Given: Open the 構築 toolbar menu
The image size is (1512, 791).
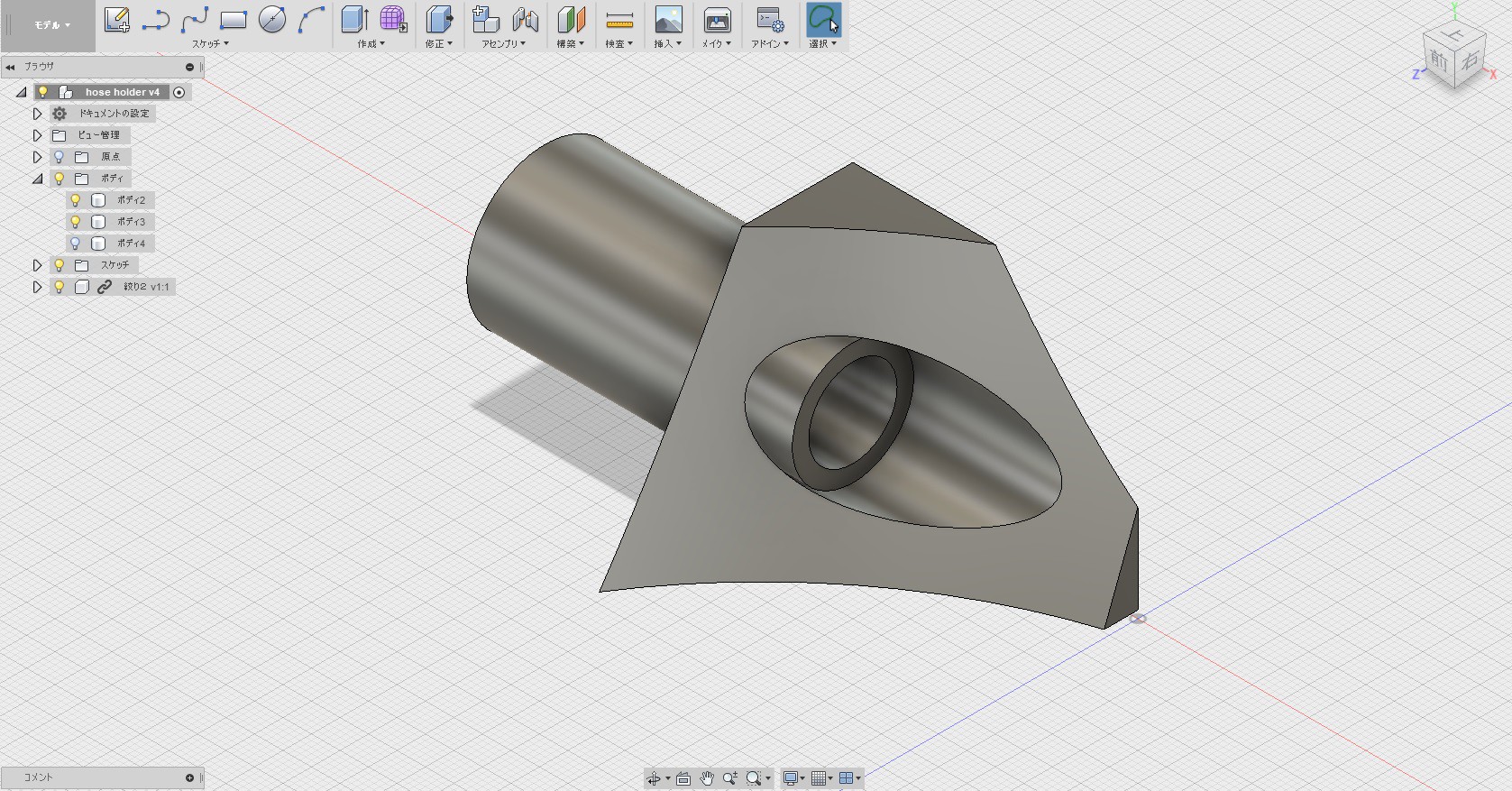Looking at the screenshot, I should pyautogui.click(x=570, y=43).
